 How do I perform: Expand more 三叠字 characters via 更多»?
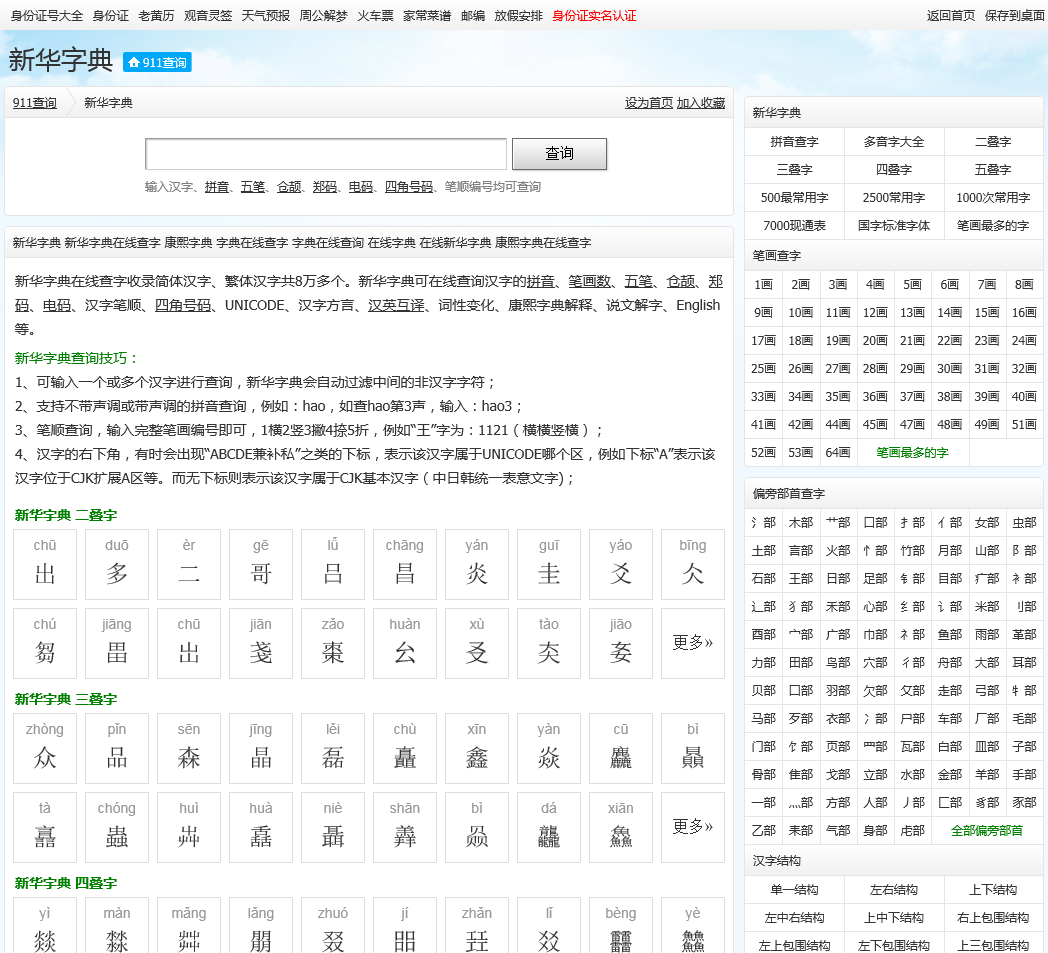[x=692, y=827]
